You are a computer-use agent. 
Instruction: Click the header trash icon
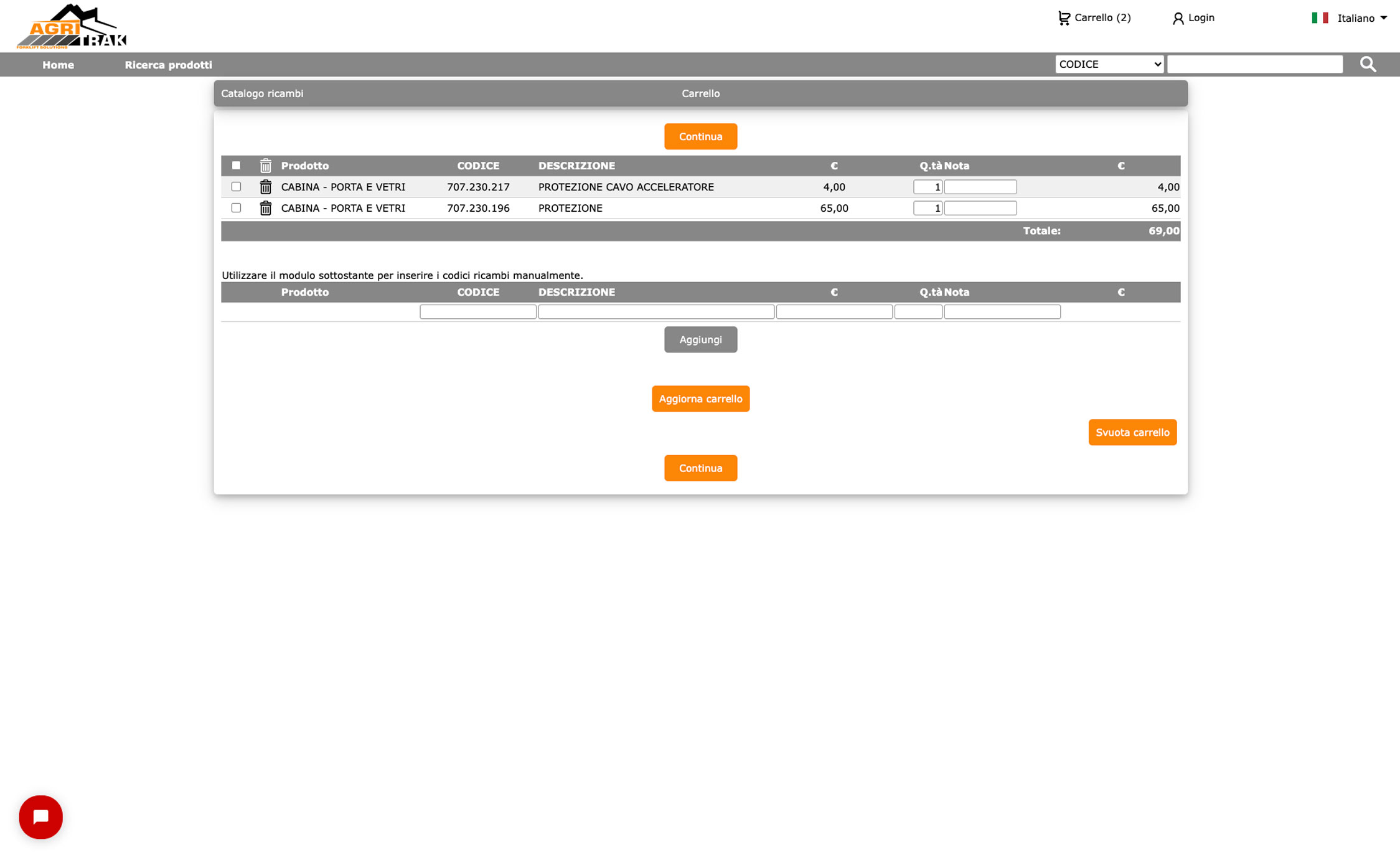point(266,166)
